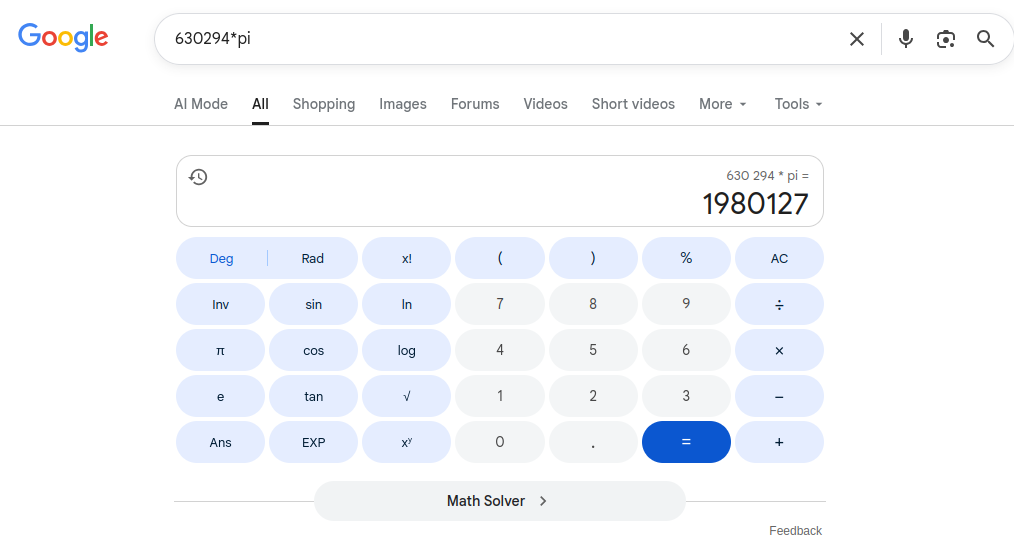The height and width of the screenshot is (544, 1014).
Task: Open the AI Mode tab
Action: click(x=200, y=104)
